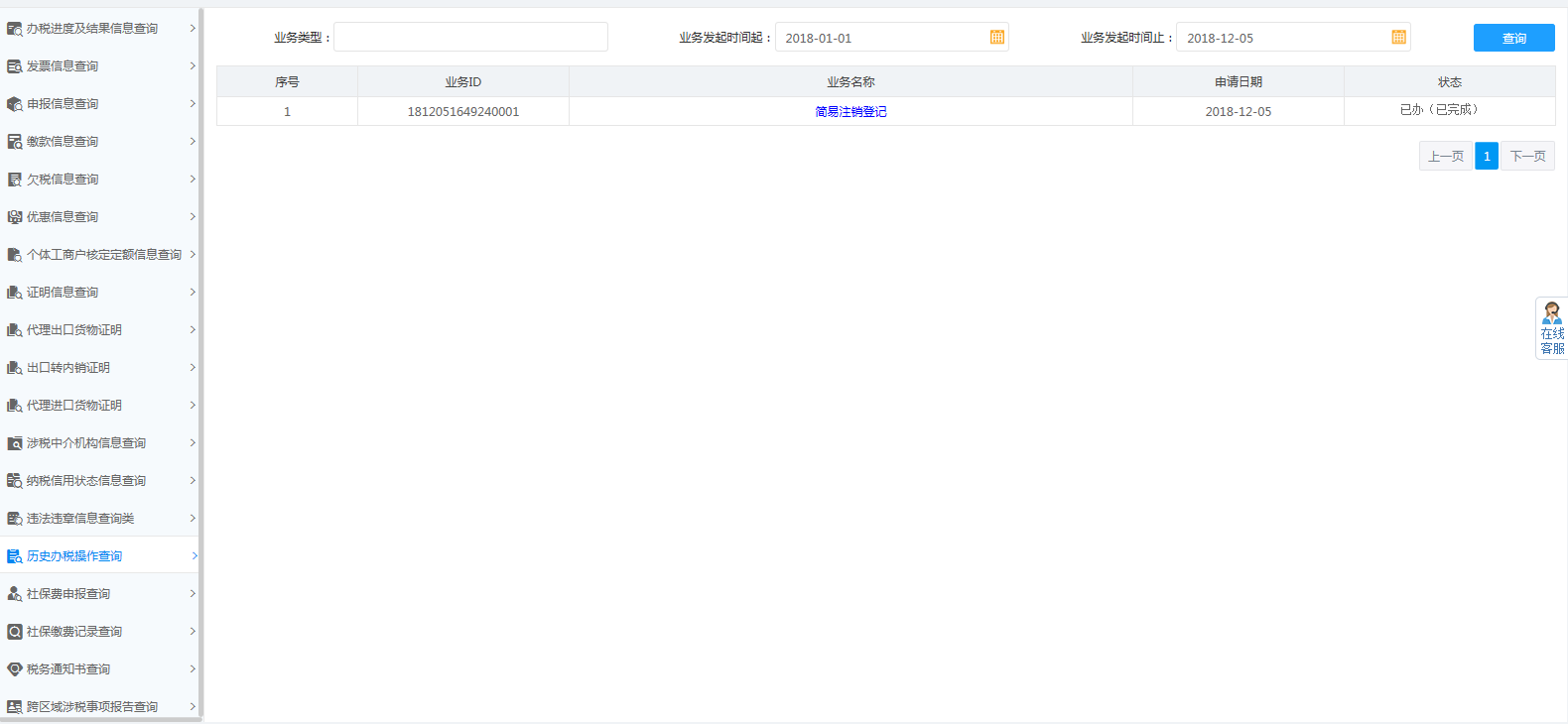Go to 下一页 in pagination

pyautogui.click(x=1527, y=157)
